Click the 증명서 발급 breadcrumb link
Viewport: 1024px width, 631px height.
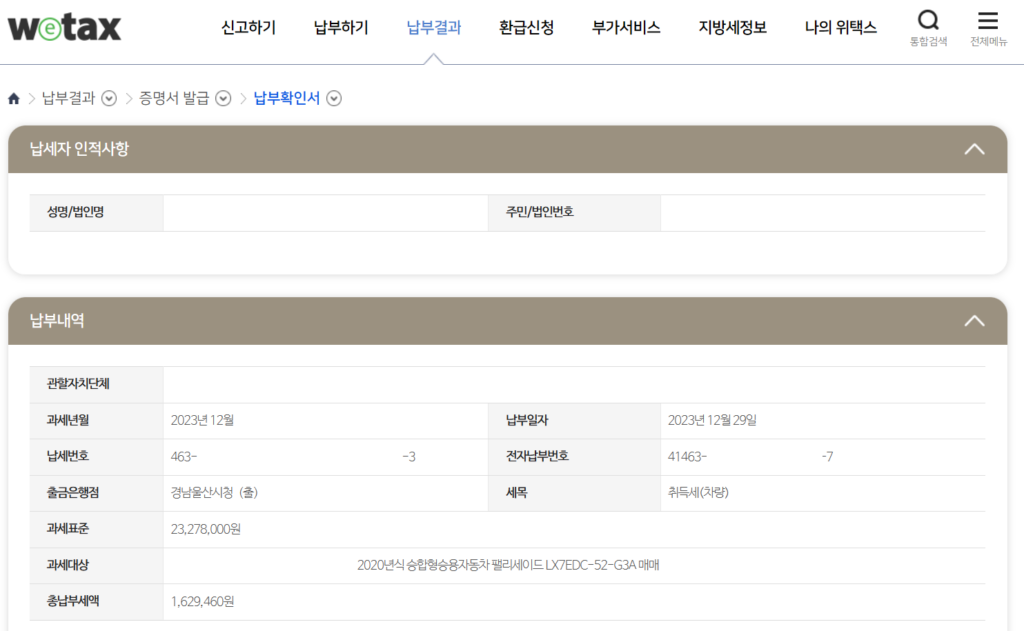pos(180,98)
